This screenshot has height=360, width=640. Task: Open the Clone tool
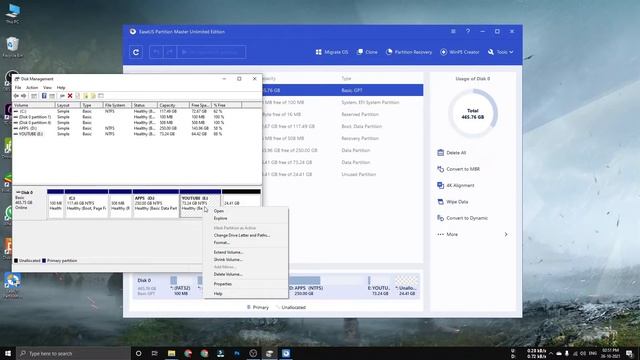tap(367, 52)
